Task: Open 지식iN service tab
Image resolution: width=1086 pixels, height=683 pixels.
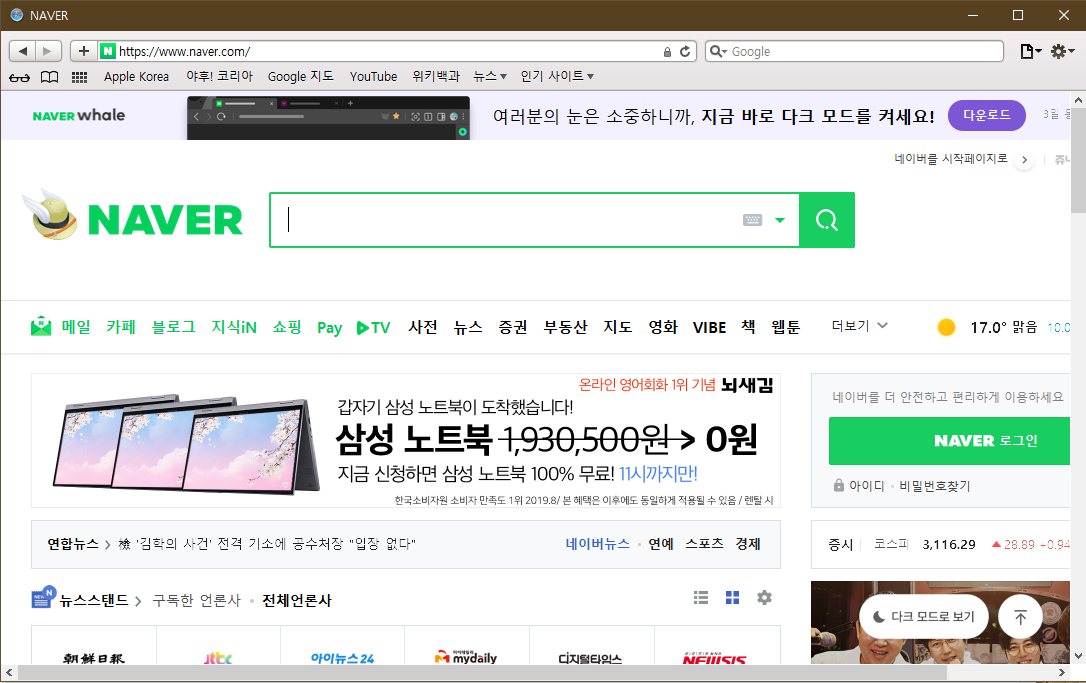Action: coord(234,327)
